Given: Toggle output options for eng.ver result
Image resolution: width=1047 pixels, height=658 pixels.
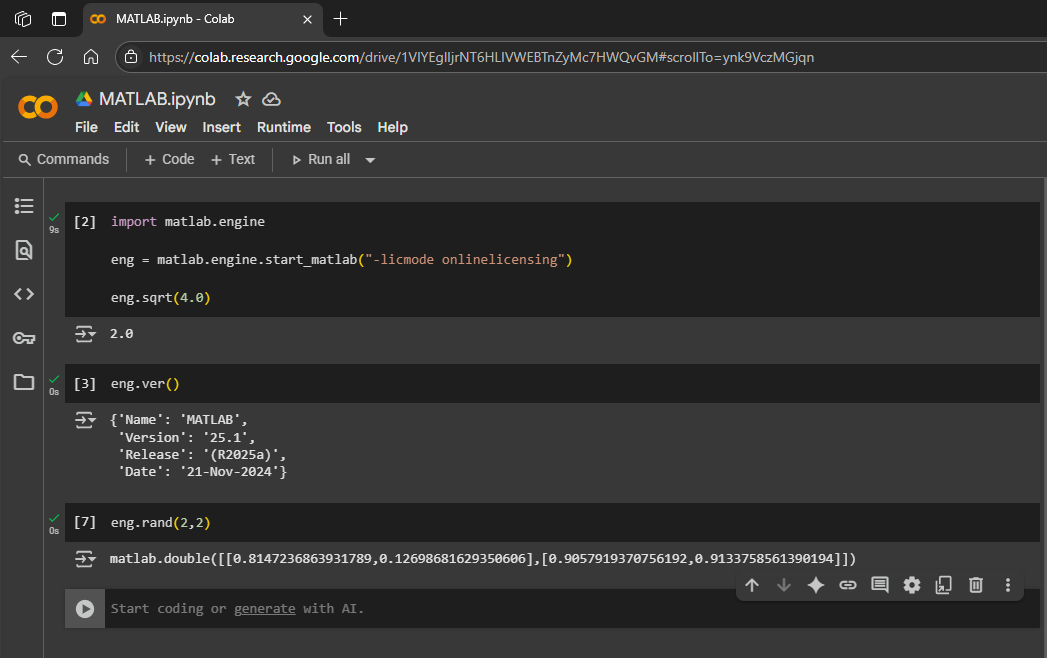Looking at the screenshot, I should click(x=86, y=420).
